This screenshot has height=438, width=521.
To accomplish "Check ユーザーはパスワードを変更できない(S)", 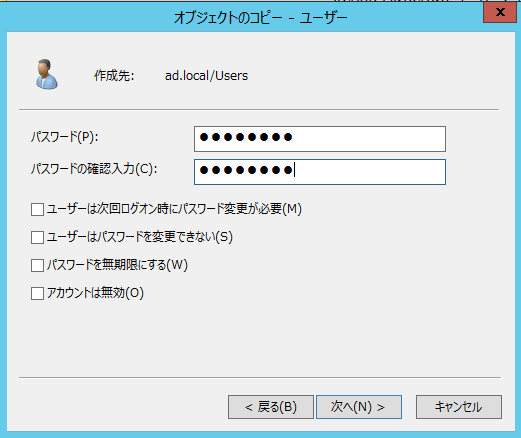I will 37,238.
